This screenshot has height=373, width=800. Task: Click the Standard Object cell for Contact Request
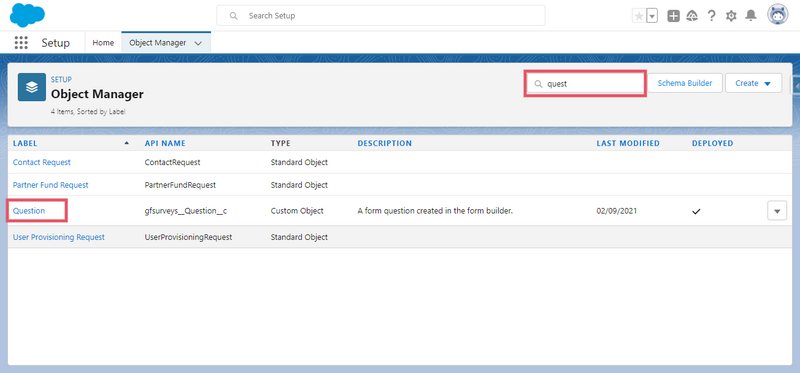(x=299, y=162)
